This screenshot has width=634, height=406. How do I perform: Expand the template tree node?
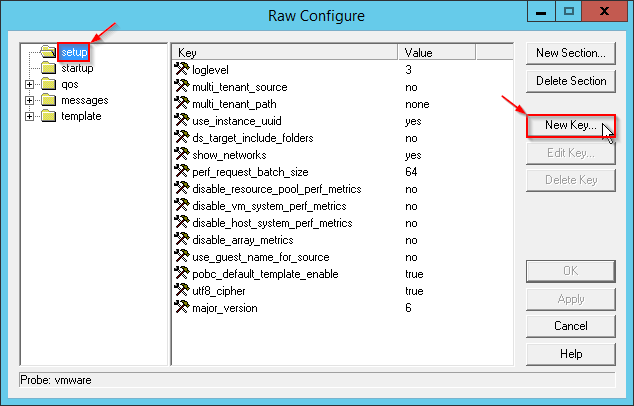click(x=30, y=116)
